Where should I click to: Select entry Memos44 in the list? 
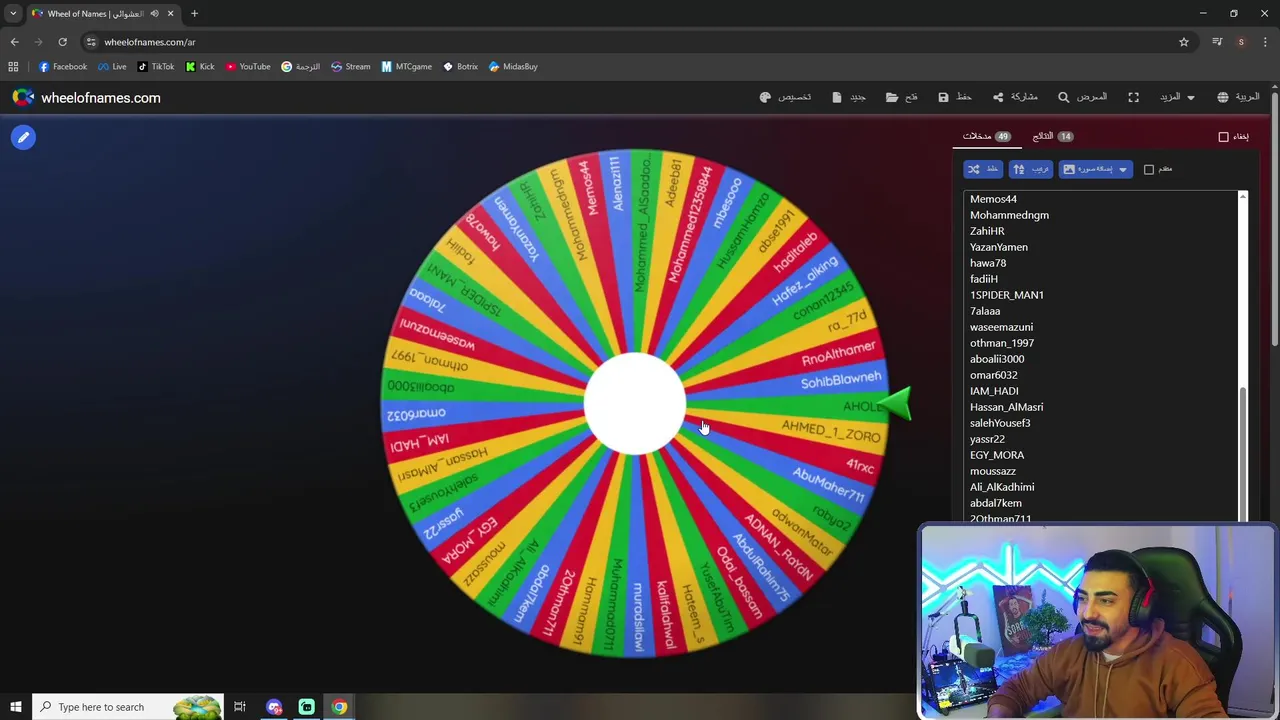[993, 199]
